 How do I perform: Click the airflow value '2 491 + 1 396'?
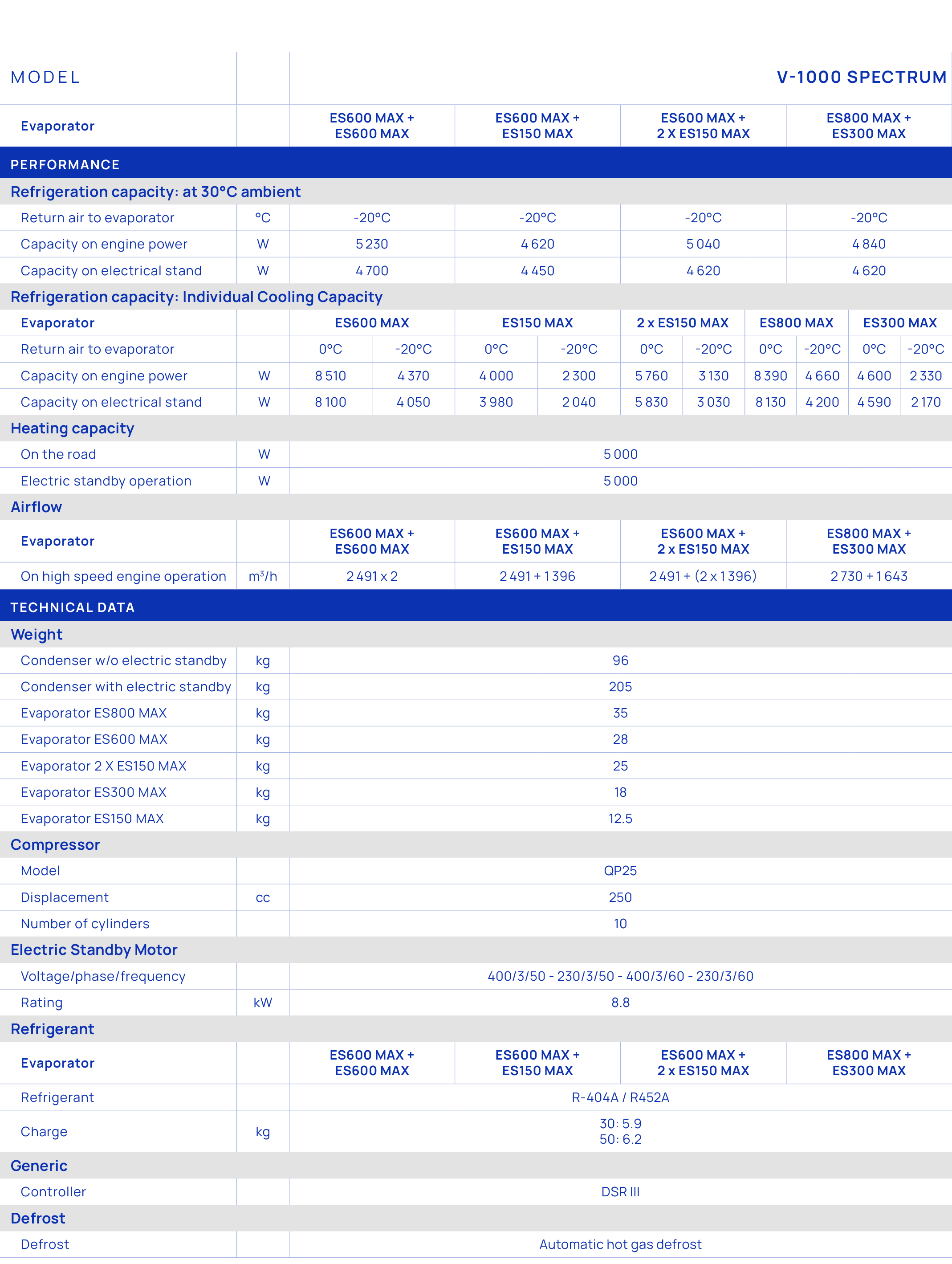[x=538, y=576]
